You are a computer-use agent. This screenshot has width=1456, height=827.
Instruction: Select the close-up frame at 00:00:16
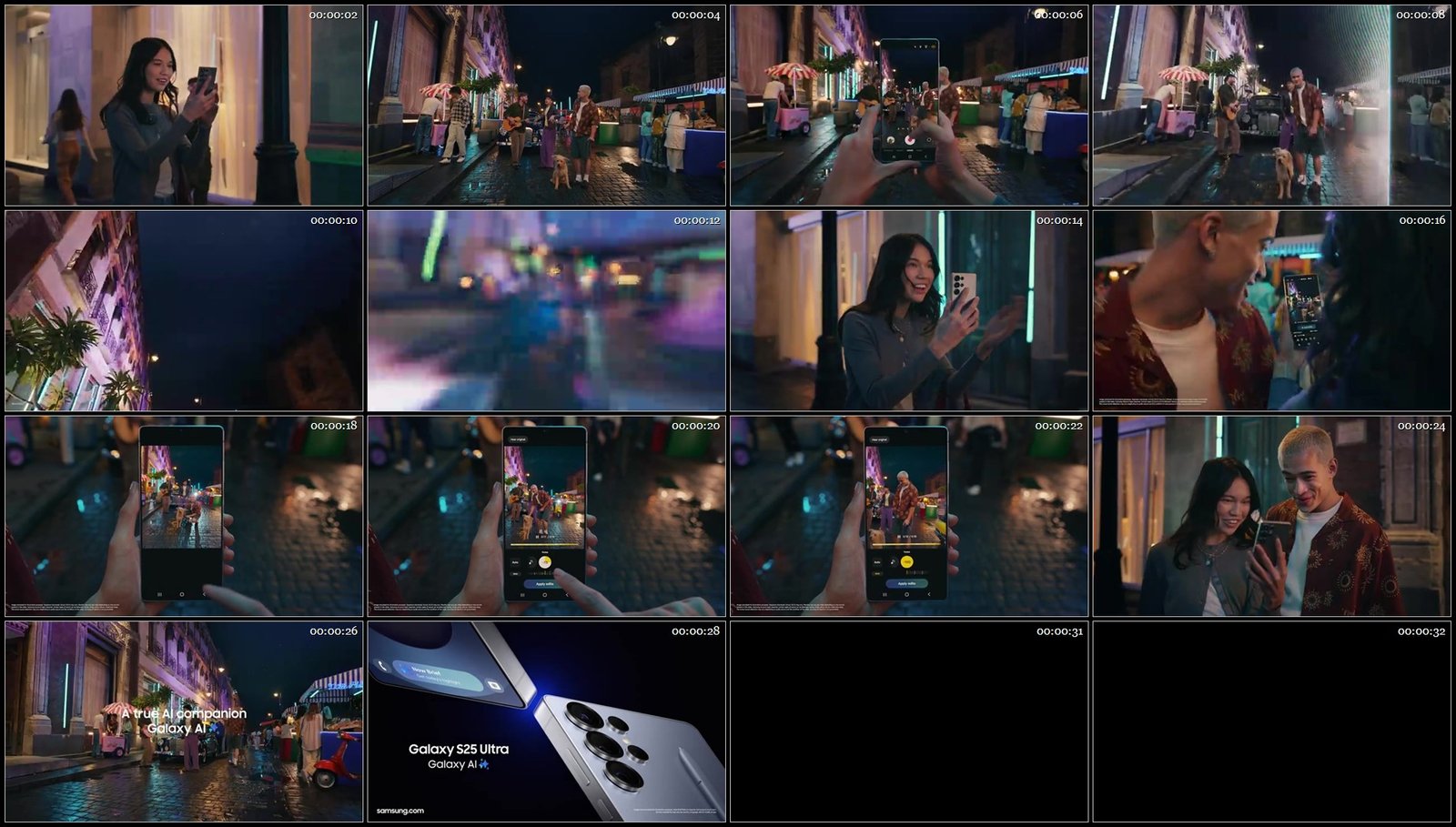[x=1272, y=311]
